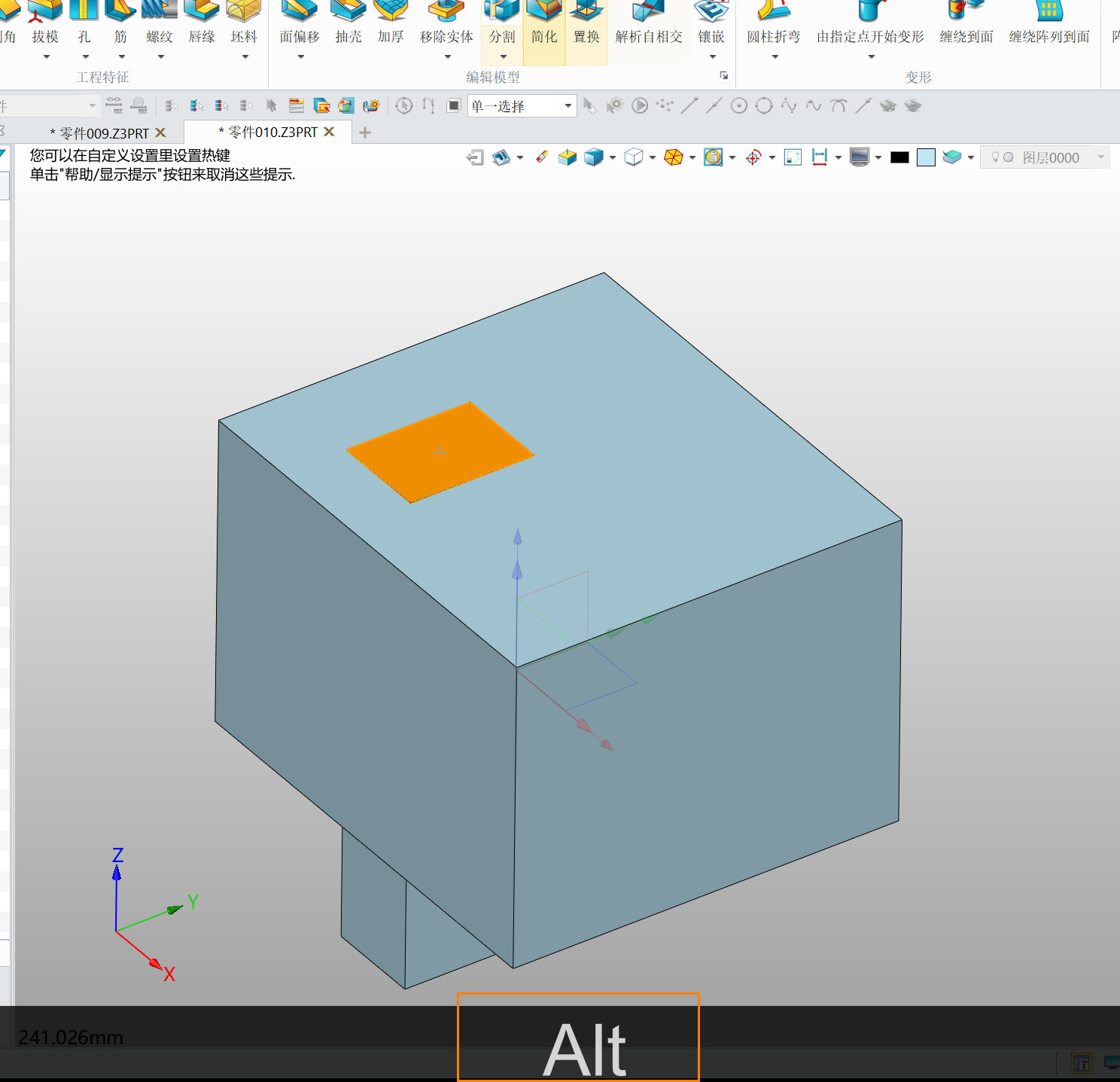Select the 筋 (rib) tool
This screenshot has width=1120, height=1082.
point(120,23)
